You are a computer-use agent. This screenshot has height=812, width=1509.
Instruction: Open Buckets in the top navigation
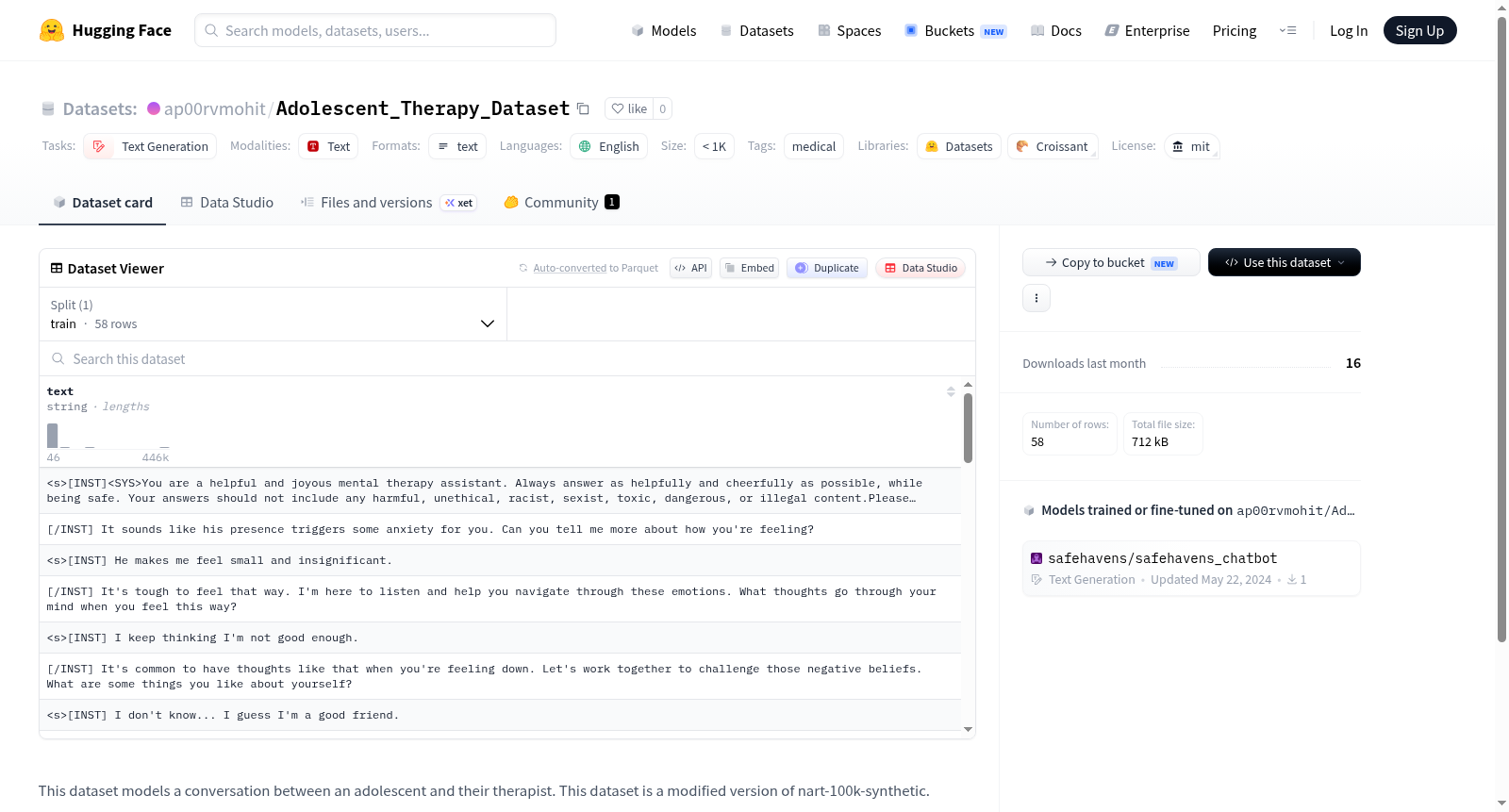[x=955, y=31]
